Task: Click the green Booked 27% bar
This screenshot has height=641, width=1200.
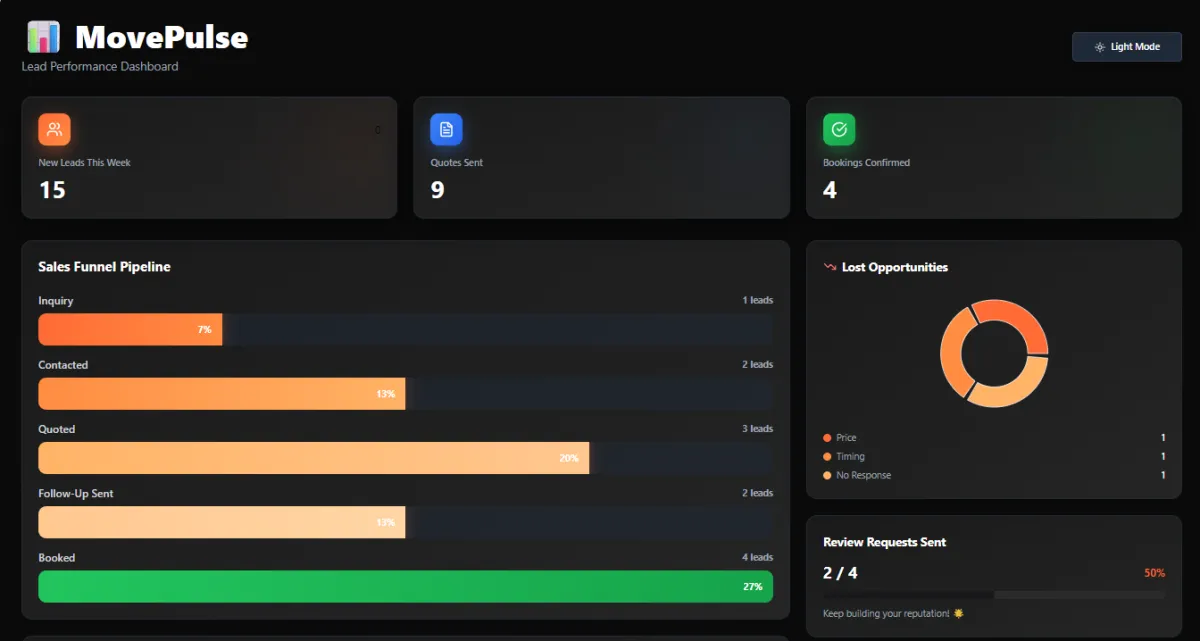Action: click(406, 587)
